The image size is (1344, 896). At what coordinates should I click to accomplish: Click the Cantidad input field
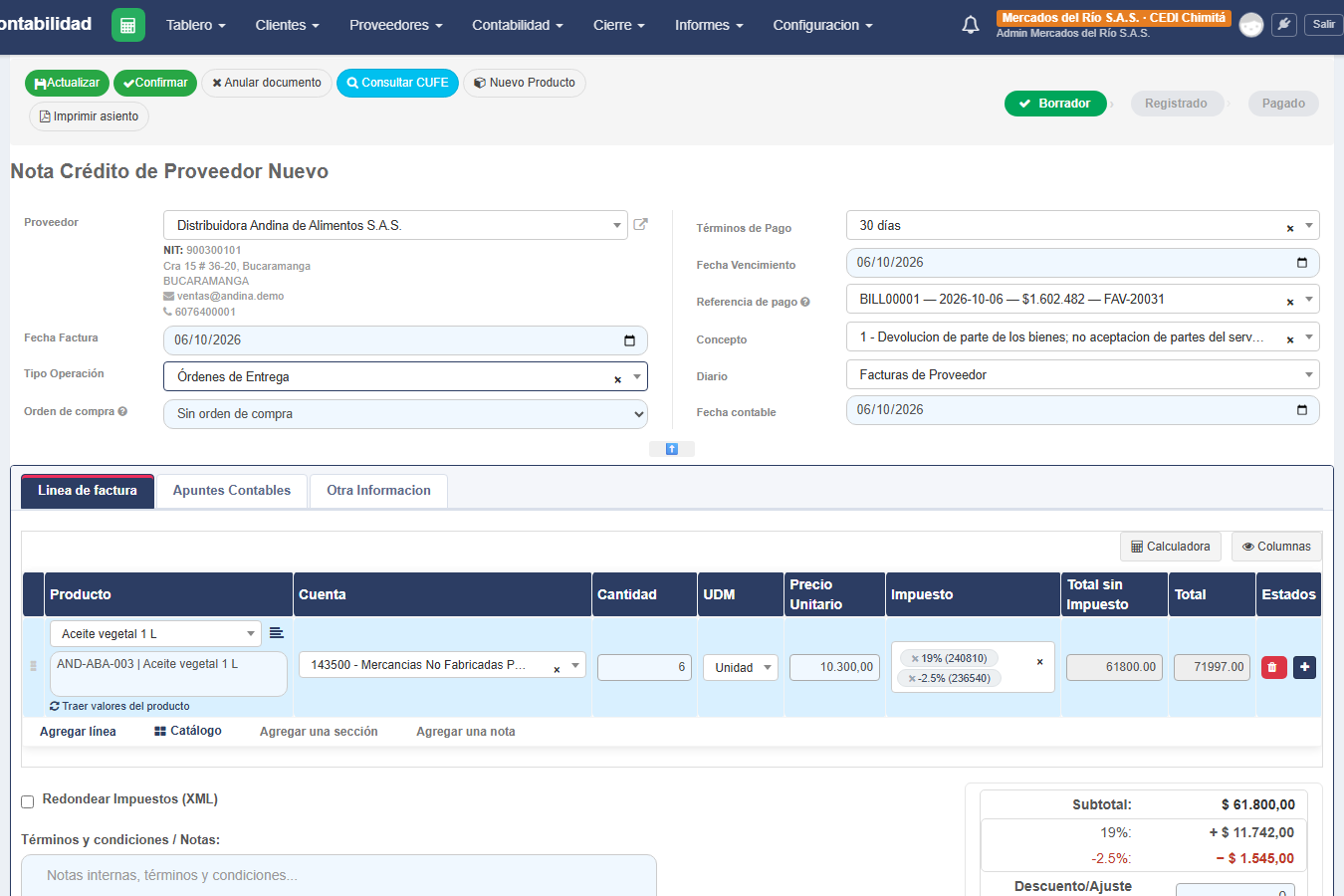tap(644, 667)
